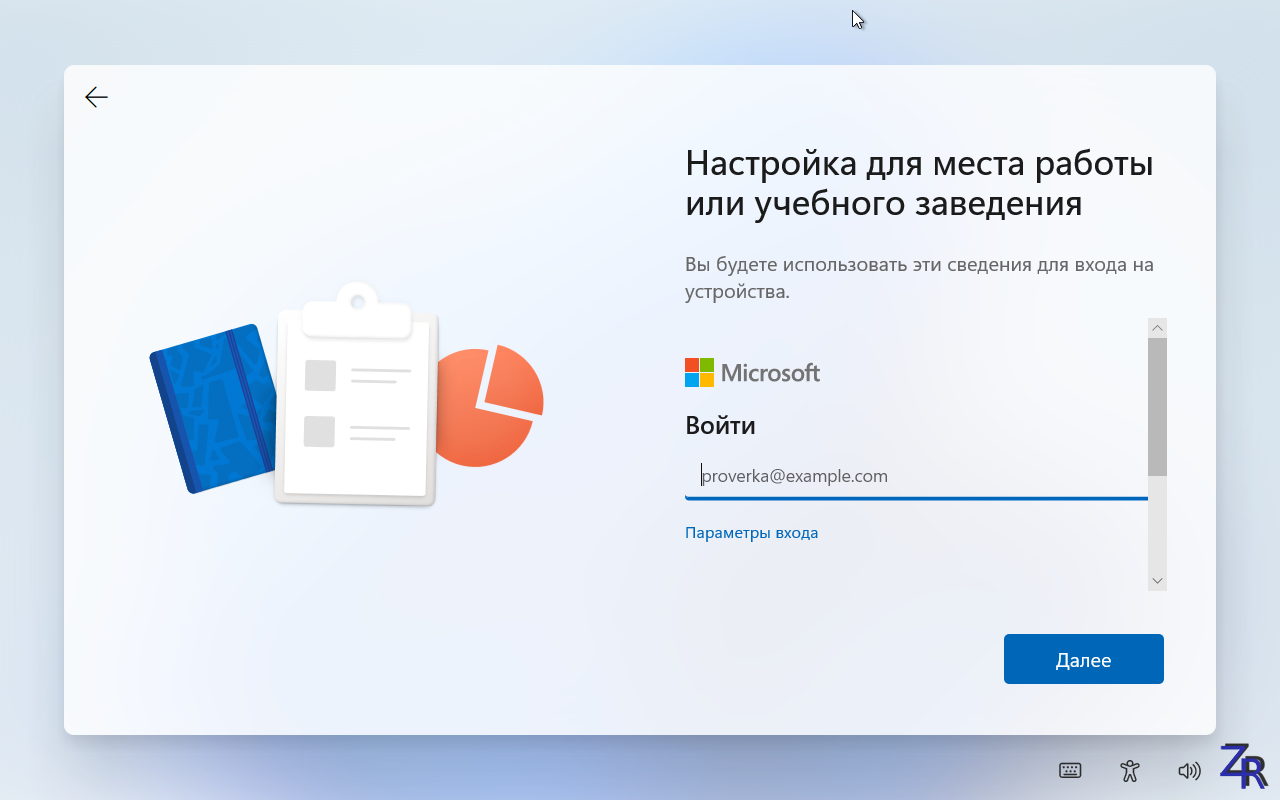The image size is (1280, 800).
Task: Open the "Параметры входа" link
Action: click(751, 533)
